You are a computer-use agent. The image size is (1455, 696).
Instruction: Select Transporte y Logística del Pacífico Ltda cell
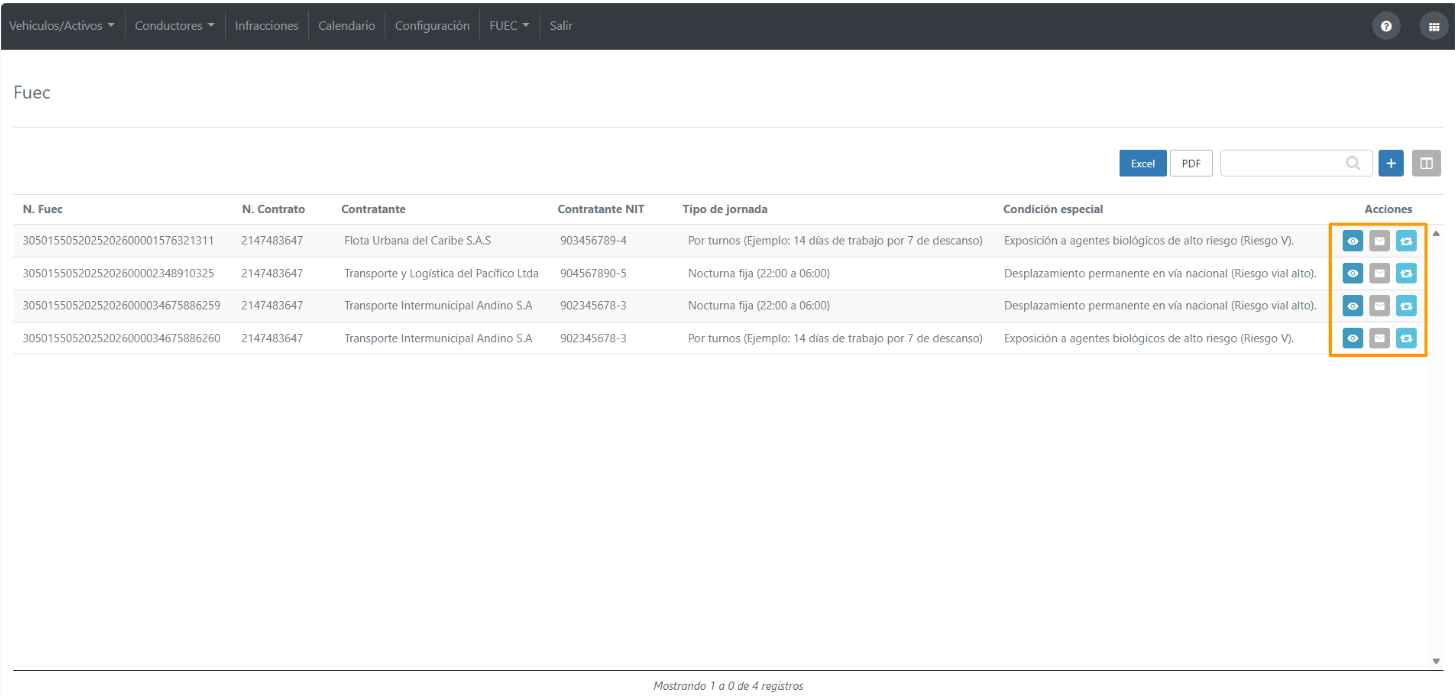pyautogui.click(x=442, y=273)
